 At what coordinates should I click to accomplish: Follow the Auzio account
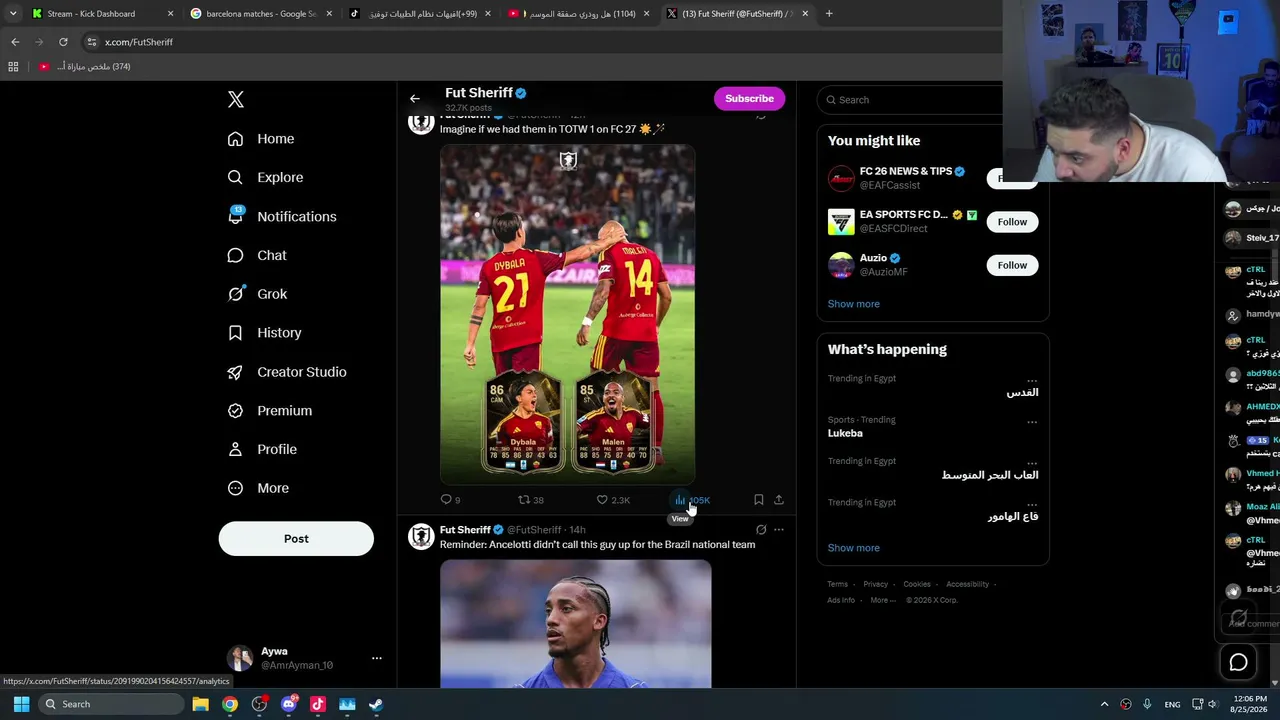click(1012, 265)
